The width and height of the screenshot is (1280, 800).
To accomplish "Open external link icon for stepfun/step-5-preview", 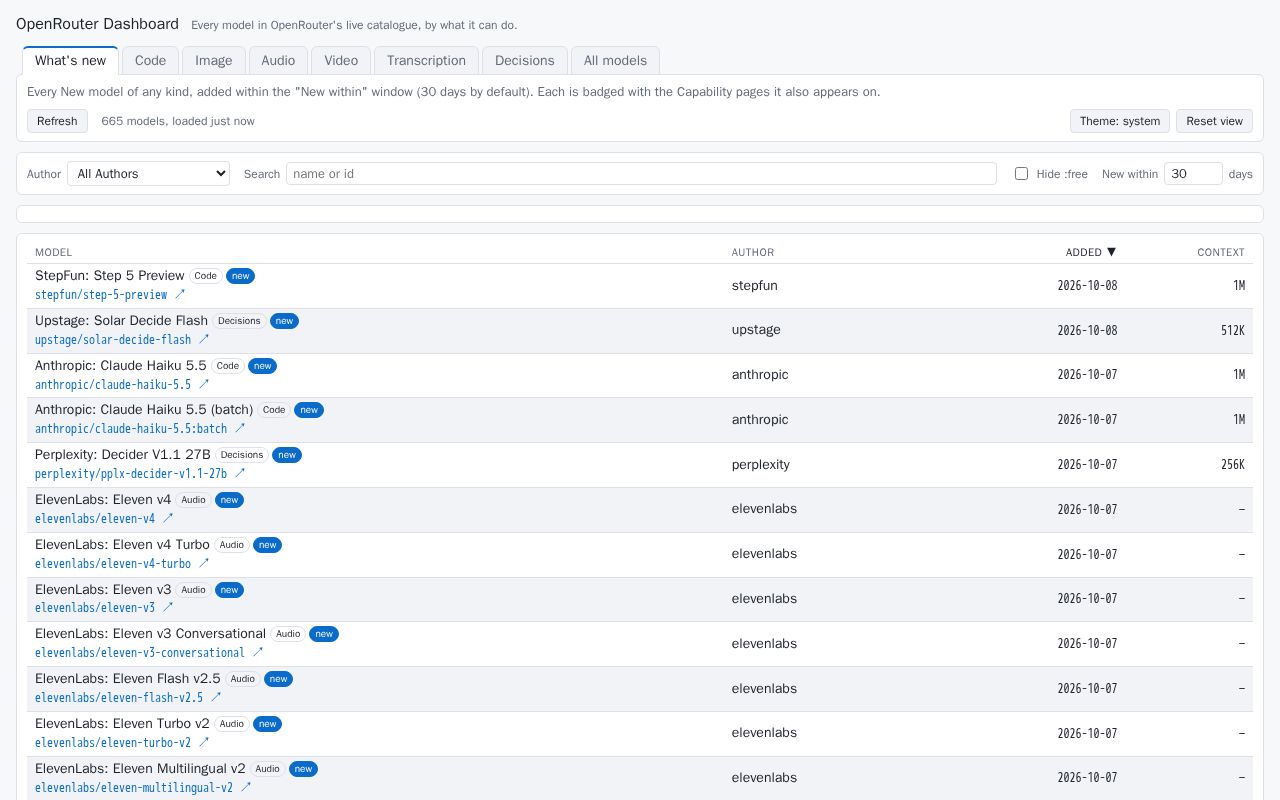I will pyautogui.click(x=180, y=295).
